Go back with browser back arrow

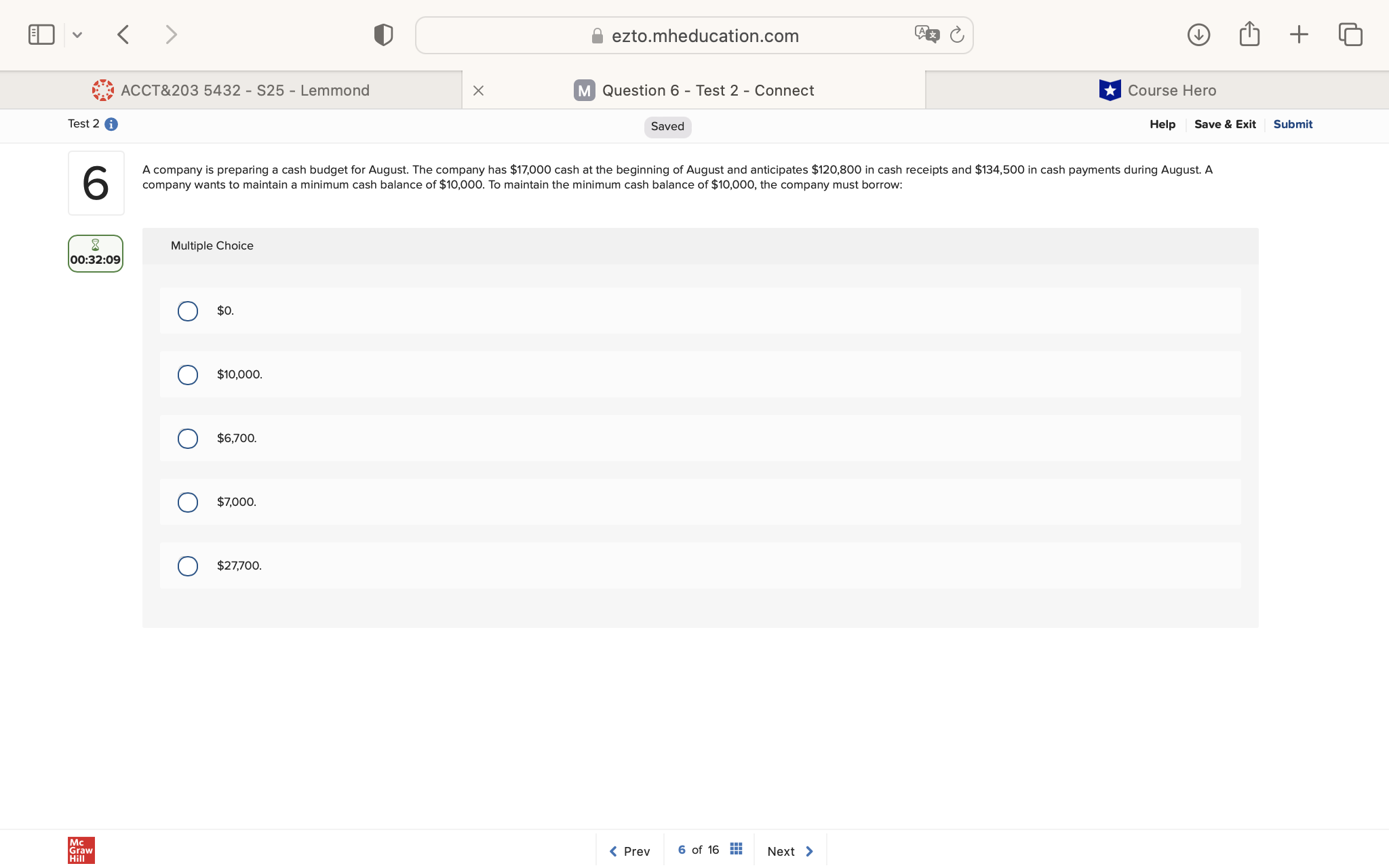[123, 35]
